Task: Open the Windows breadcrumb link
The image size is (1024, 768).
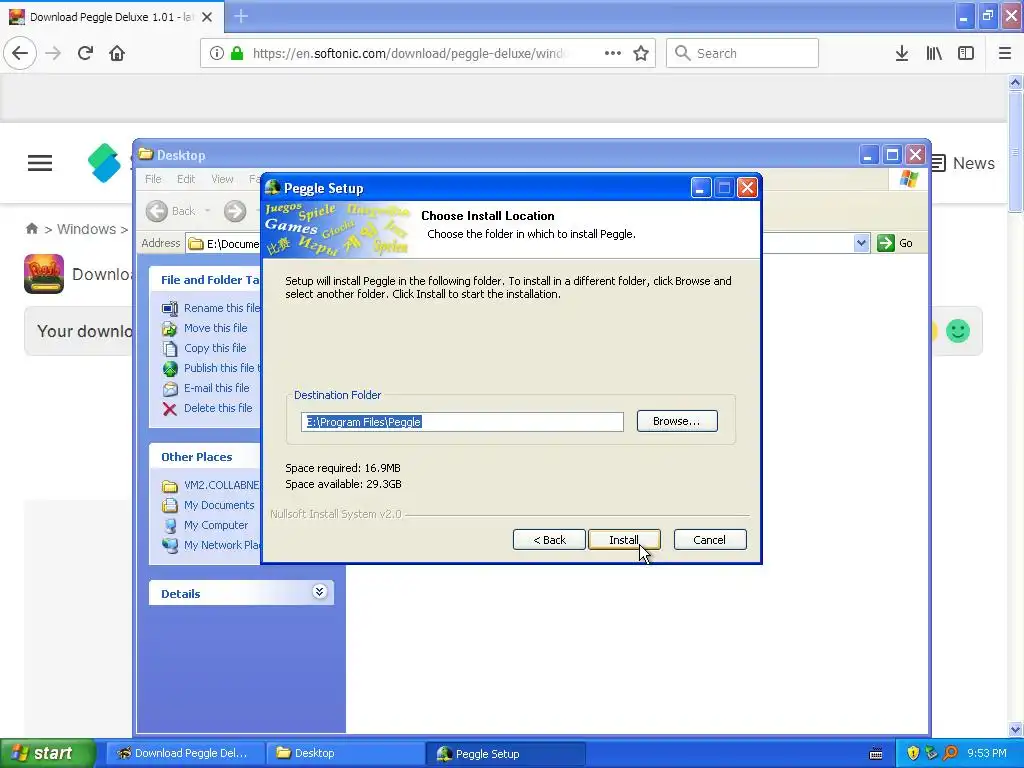Action: (x=86, y=229)
